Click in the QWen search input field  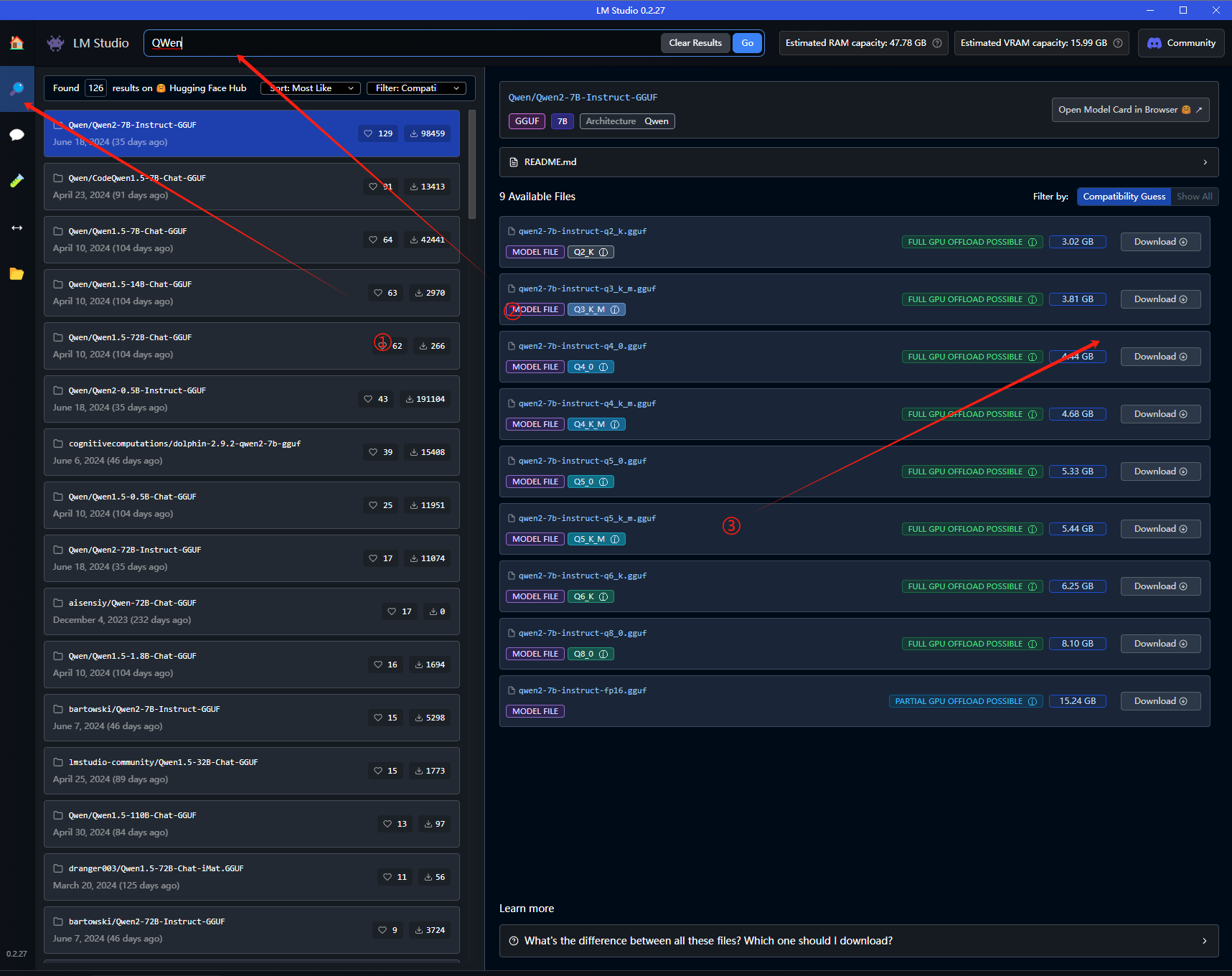click(x=402, y=43)
